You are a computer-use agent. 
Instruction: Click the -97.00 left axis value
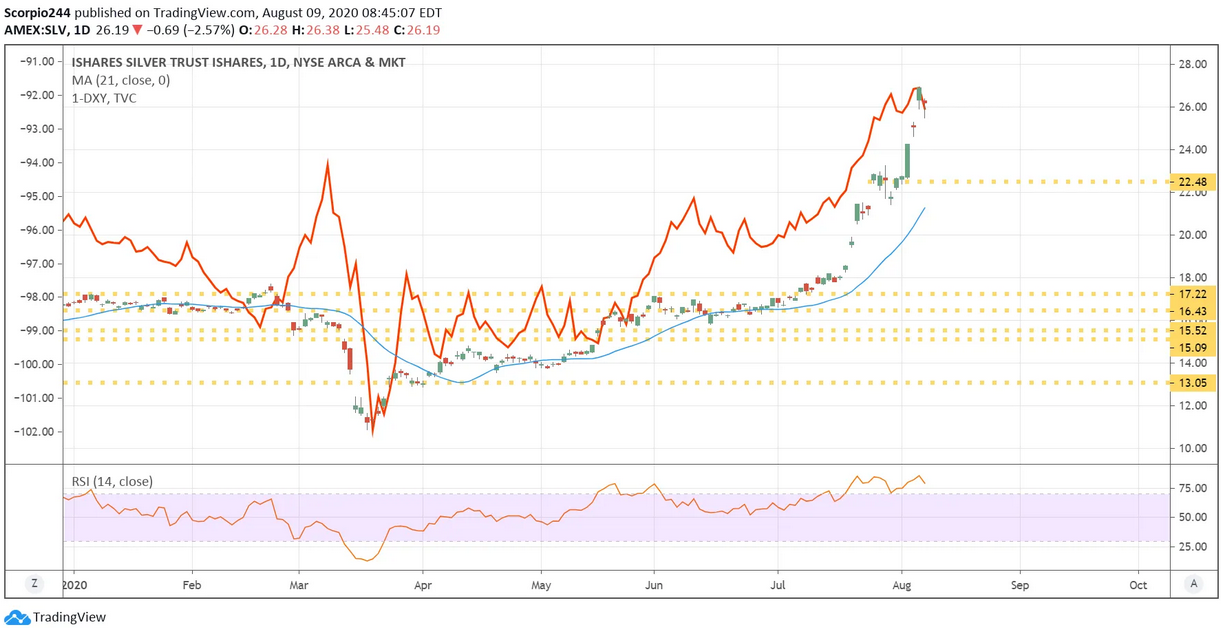[x=35, y=264]
